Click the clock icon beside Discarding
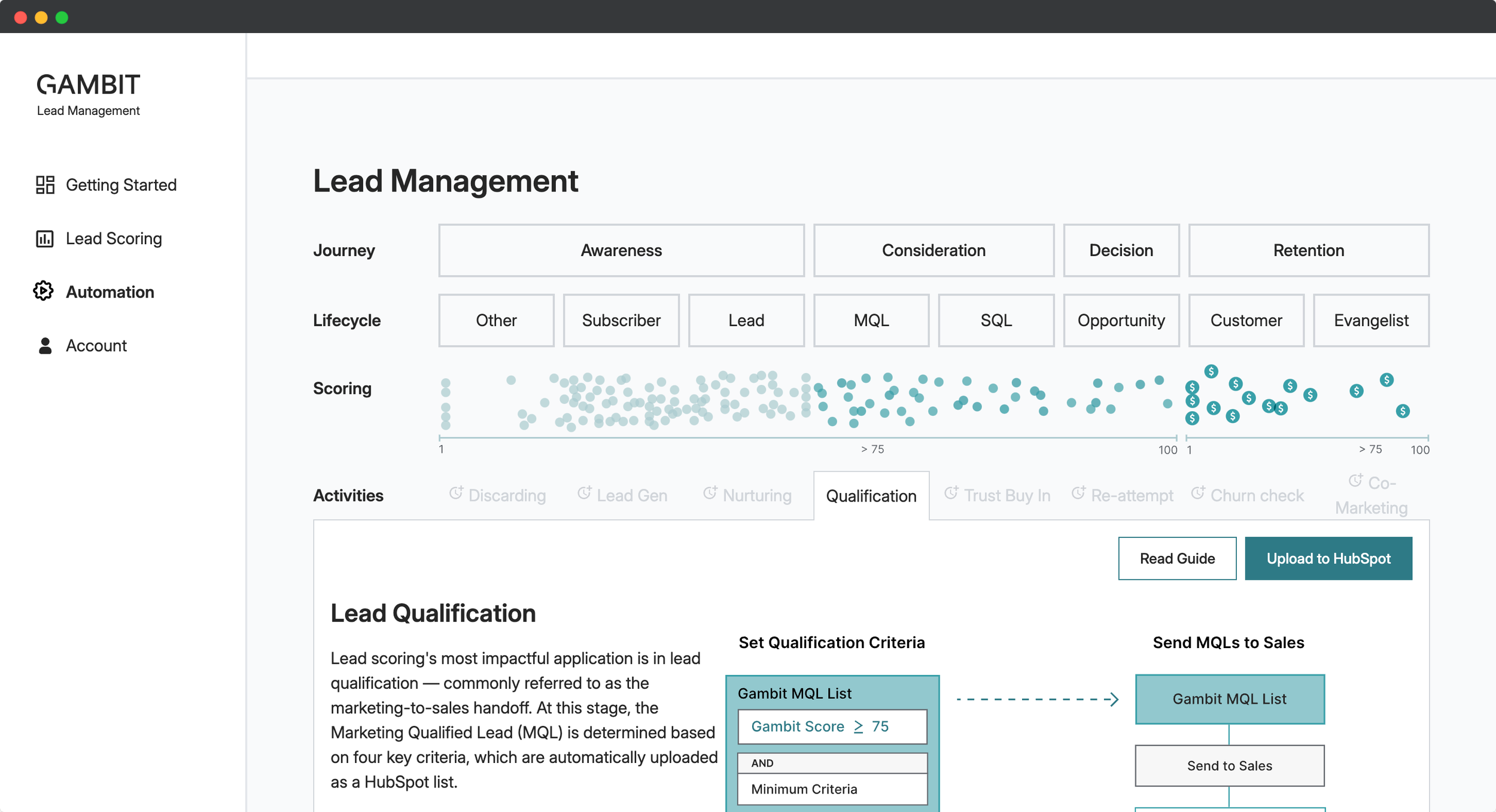The width and height of the screenshot is (1496, 812). (456, 493)
